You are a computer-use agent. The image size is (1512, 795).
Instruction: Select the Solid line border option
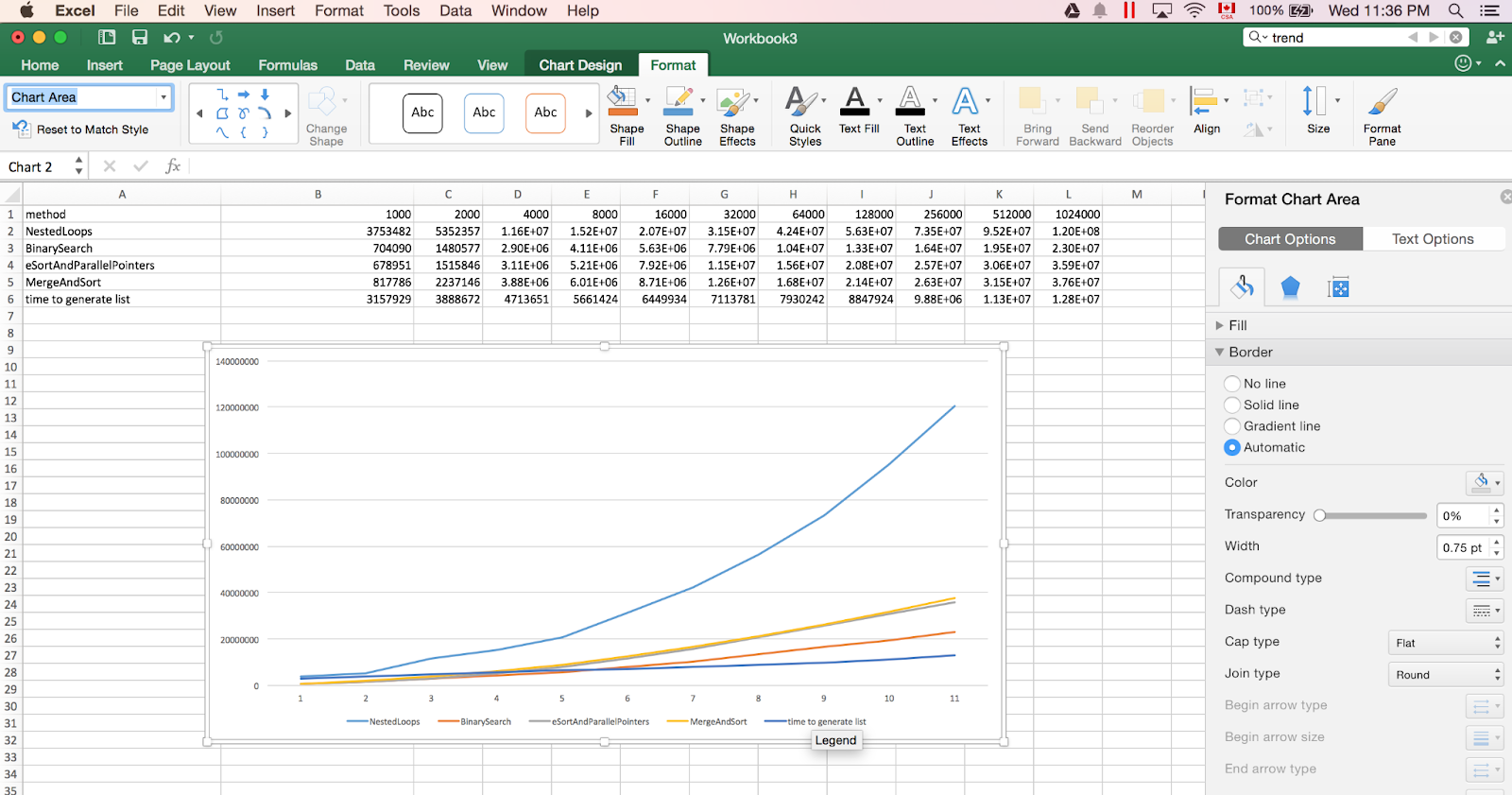(1232, 405)
